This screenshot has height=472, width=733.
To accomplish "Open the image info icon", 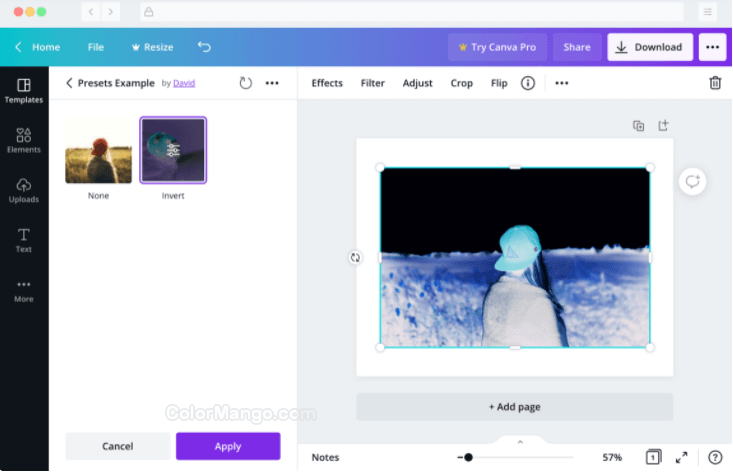I will tap(528, 83).
